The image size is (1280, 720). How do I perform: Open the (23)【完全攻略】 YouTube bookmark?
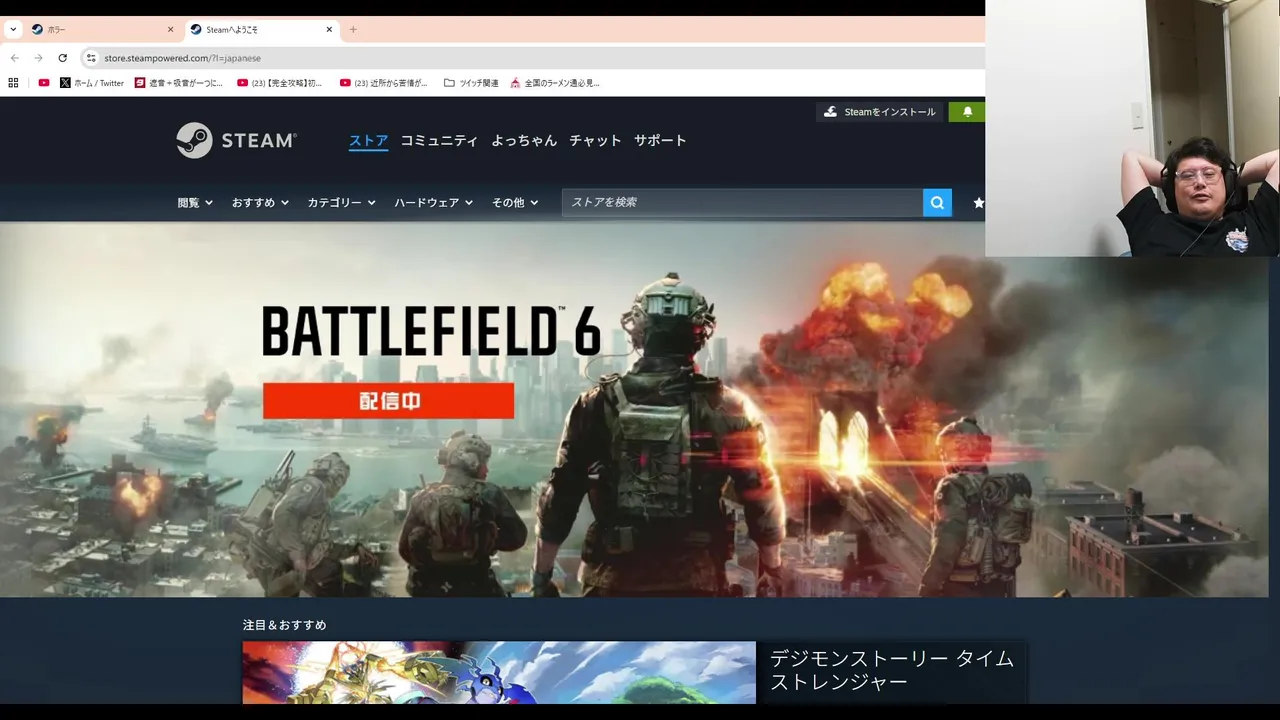(x=280, y=83)
